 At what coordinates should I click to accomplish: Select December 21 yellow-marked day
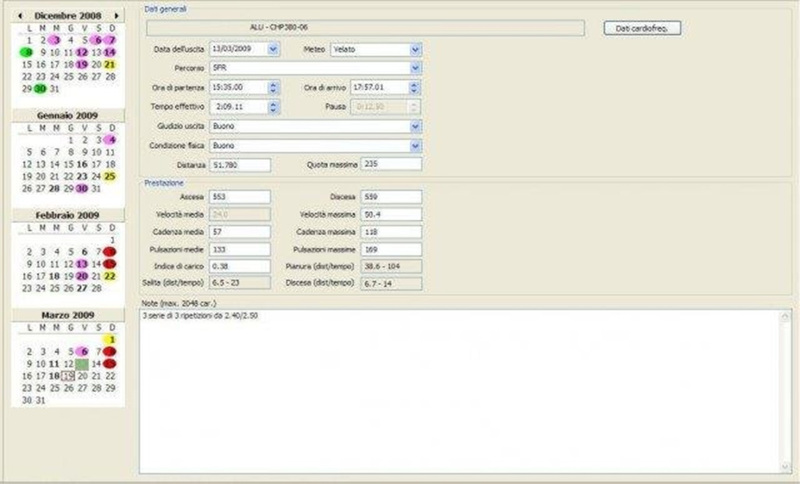[x=110, y=64]
